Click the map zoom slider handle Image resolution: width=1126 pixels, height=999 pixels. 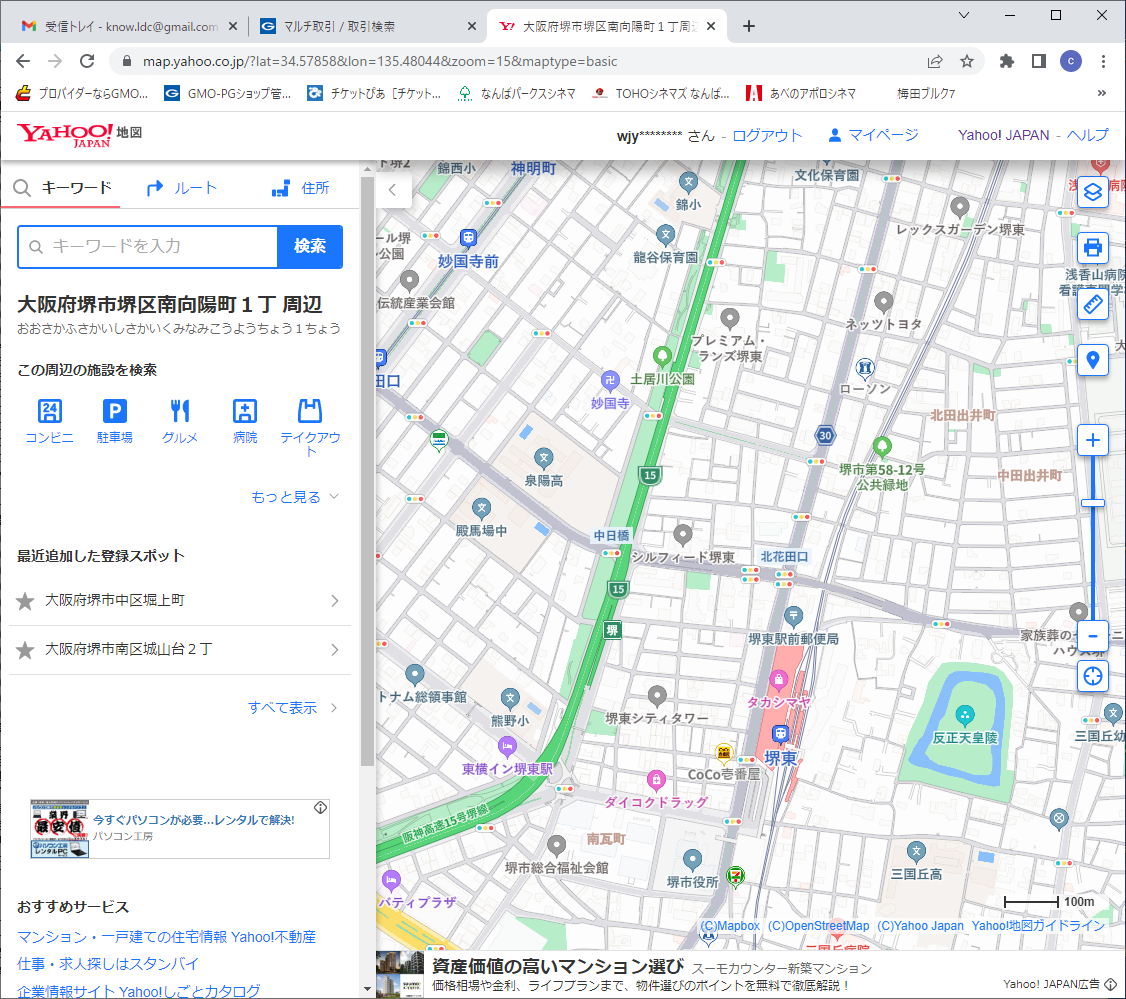pyautogui.click(x=1093, y=503)
